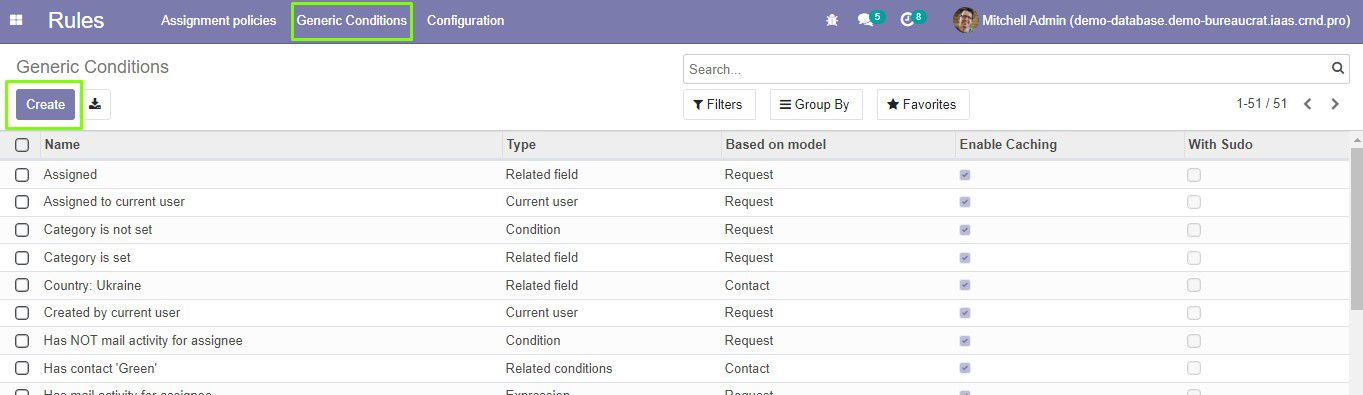Expand the Filters dropdown
Viewport: 1363px width, 395px height.
(x=719, y=104)
